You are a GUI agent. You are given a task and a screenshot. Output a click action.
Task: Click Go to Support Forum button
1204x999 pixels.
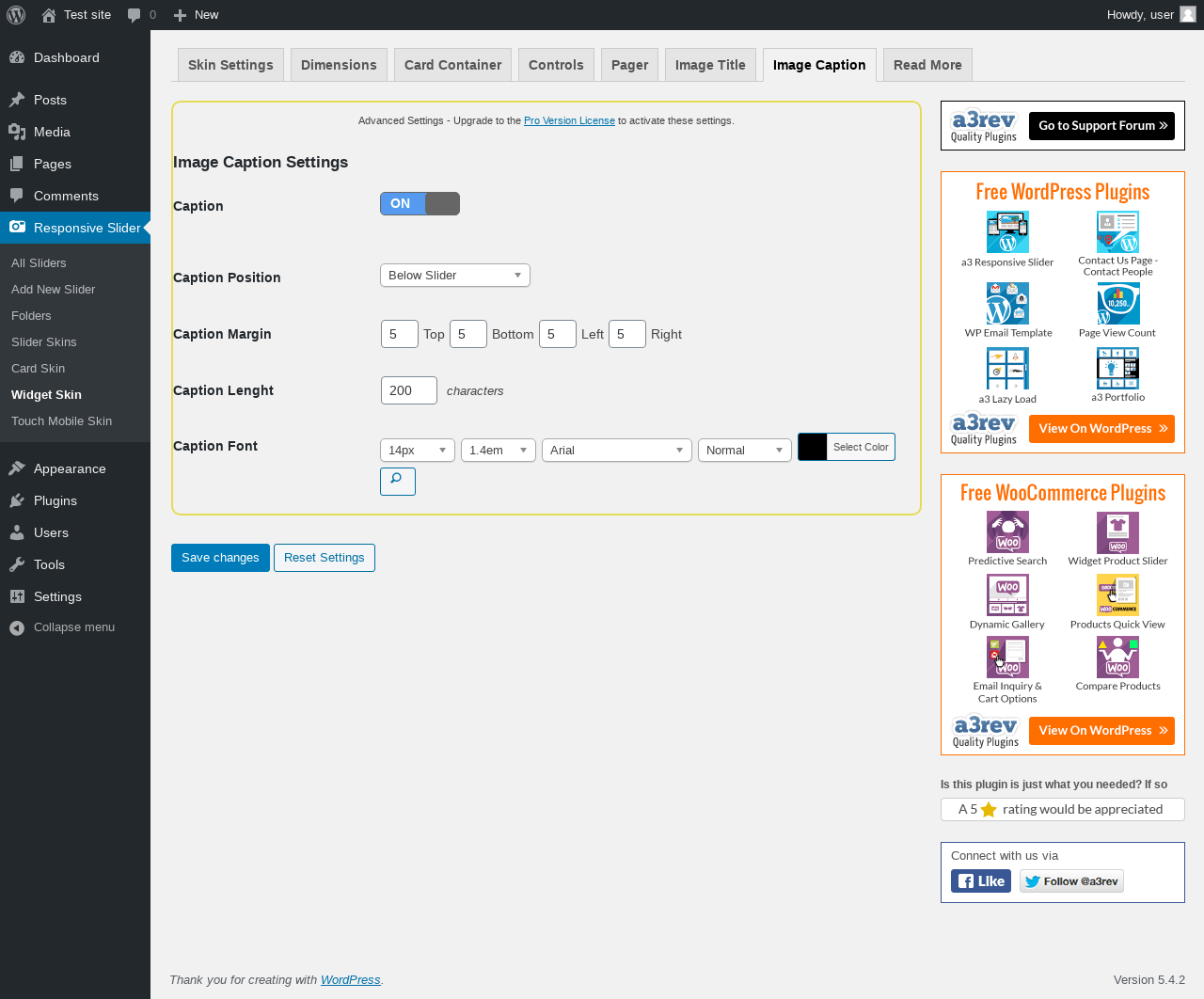tap(1101, 125)
